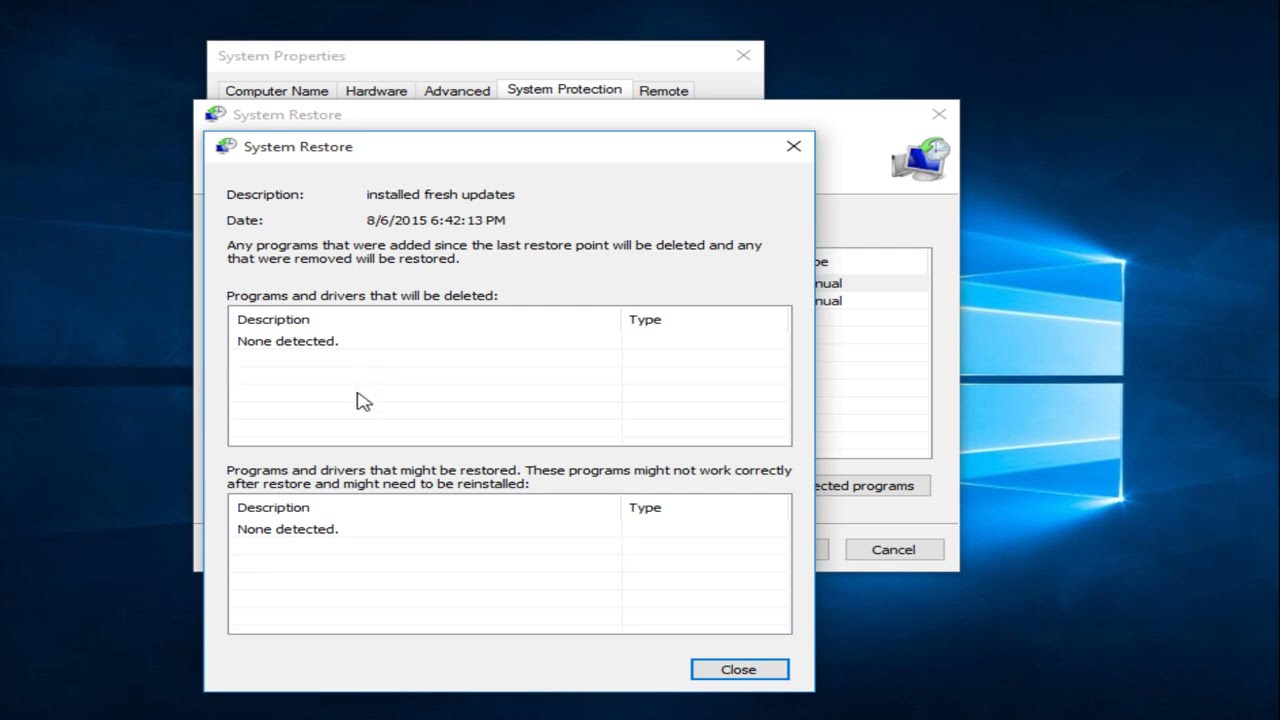Select "None detected." in deleted programs list

point(288,341)
